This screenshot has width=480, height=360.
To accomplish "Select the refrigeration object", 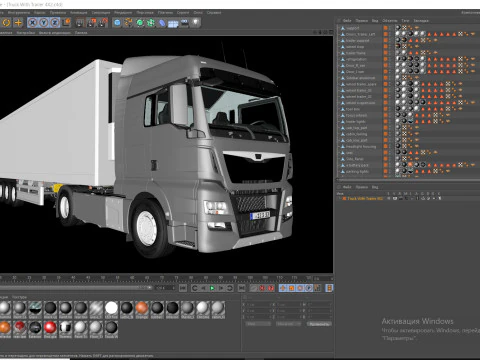I will click(356, 59).
